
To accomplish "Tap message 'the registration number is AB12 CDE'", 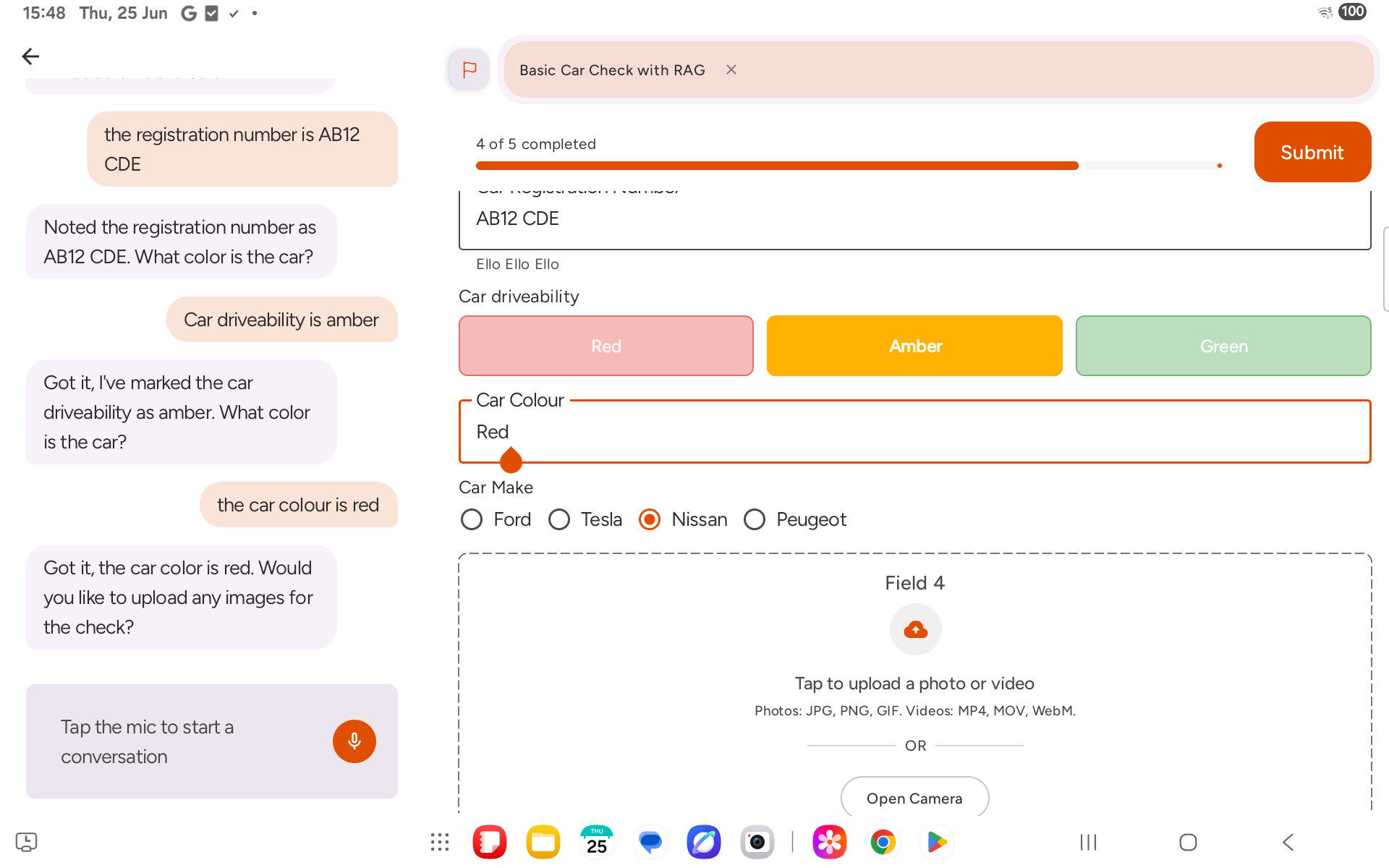I will (x=242, y=149).
